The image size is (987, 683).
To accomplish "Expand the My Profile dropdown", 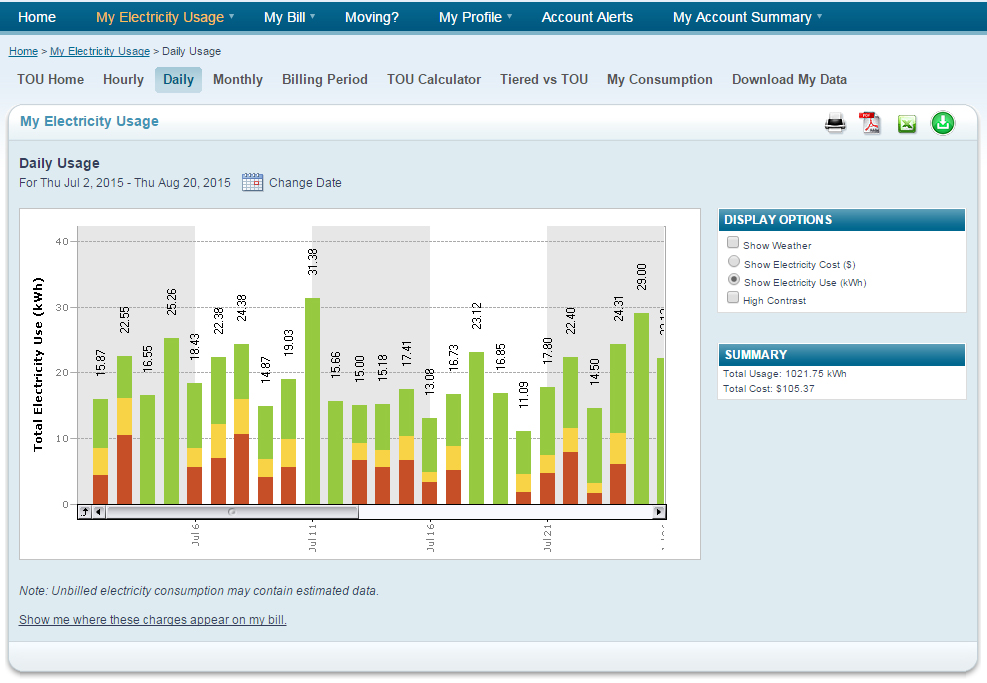I will [x=475, y=17].
